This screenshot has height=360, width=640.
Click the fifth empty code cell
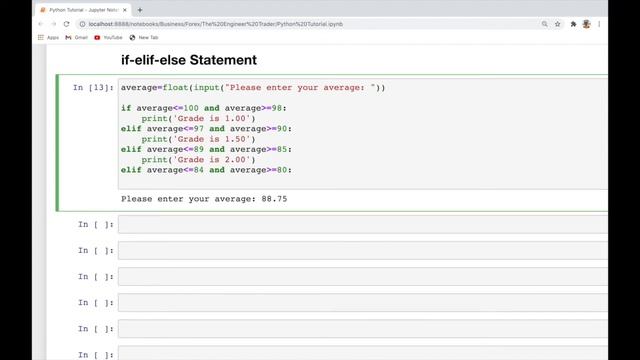coord(362,329)
